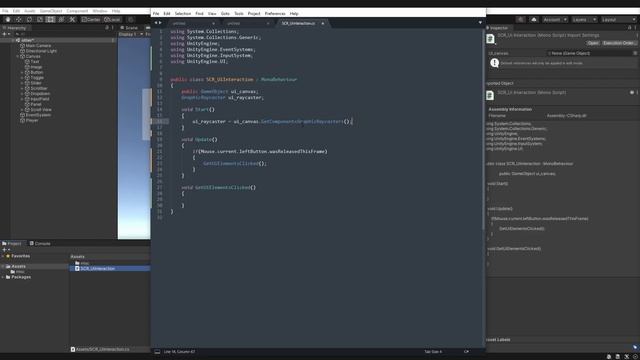Screen dimensions: 640x360
Task: Click Tab Size 4 in Sublime status bar
Action: click(x=433, y=351)
